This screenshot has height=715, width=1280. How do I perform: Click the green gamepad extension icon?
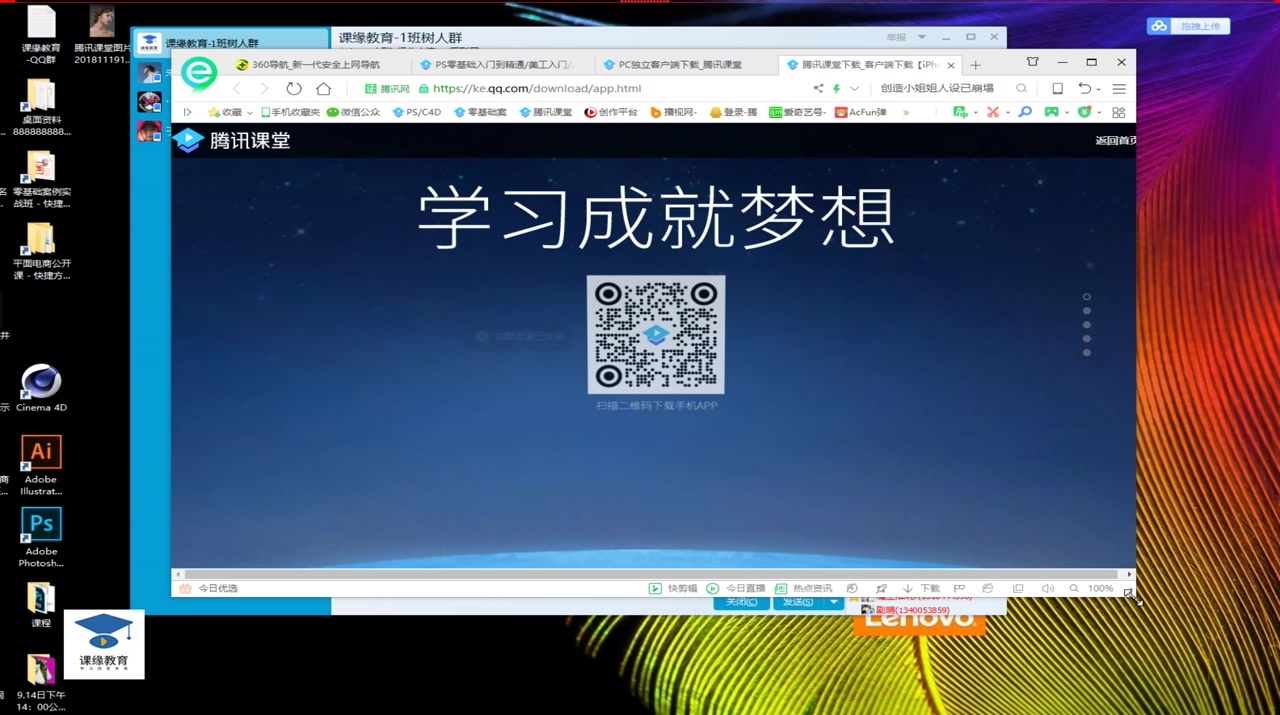1052,112
